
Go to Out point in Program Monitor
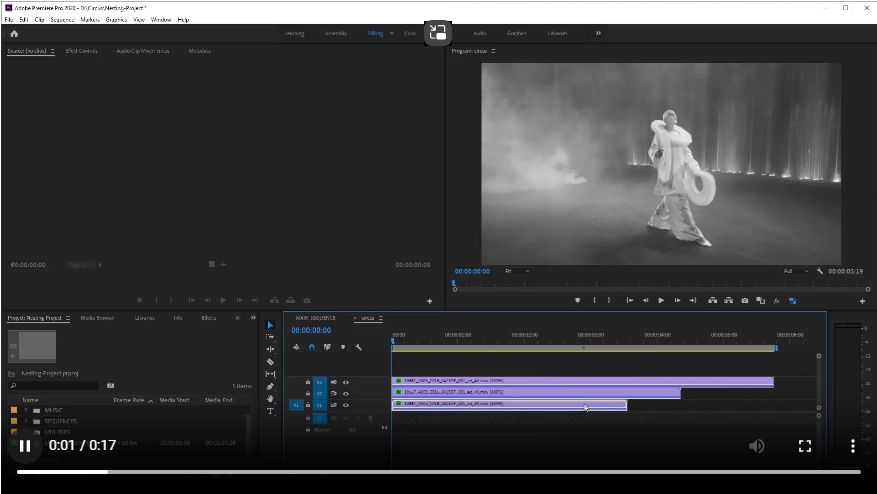click(x=693, y=300)
